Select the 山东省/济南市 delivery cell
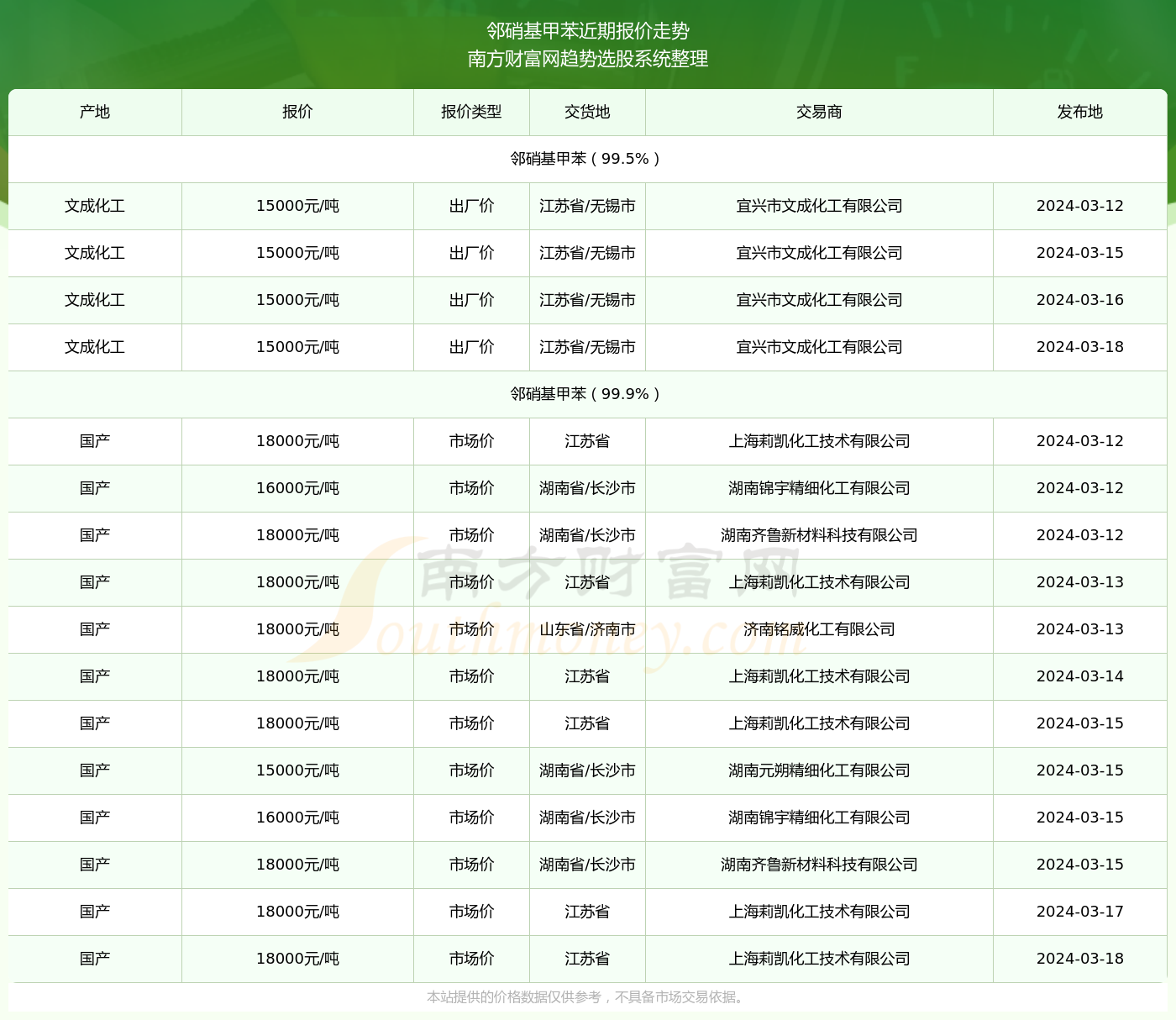This screenshot has height=1020, width=1176. coord(587,629)
